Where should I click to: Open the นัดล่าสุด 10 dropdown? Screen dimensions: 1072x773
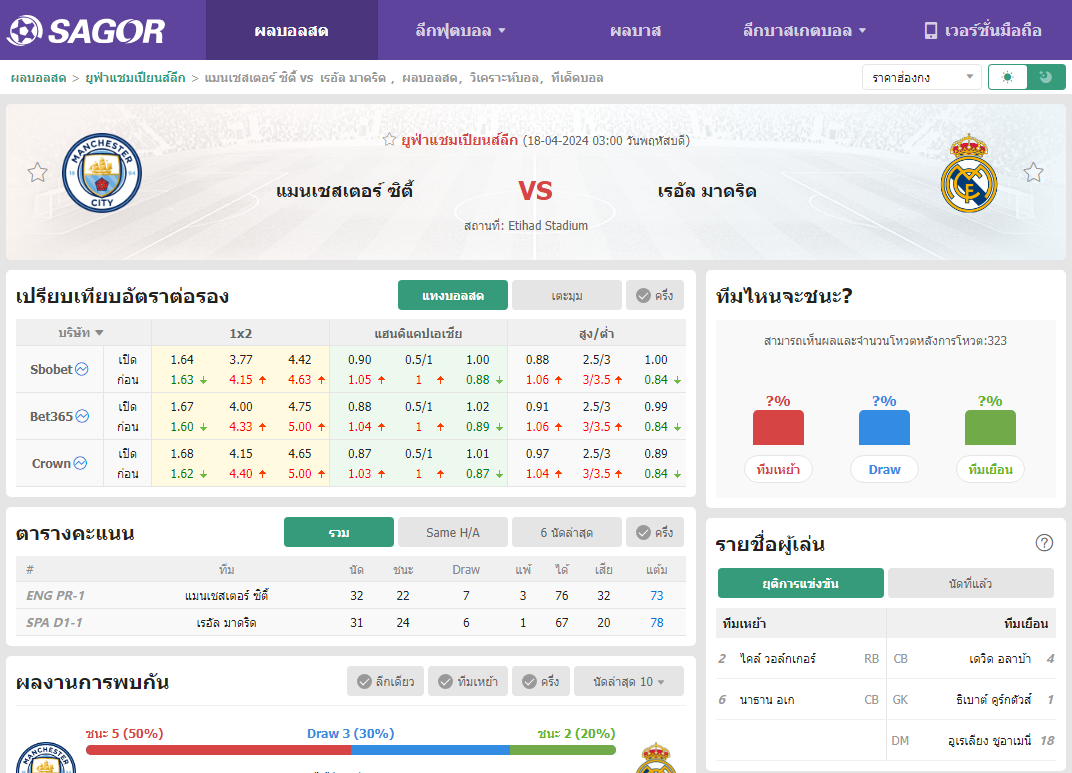[629, 681]
